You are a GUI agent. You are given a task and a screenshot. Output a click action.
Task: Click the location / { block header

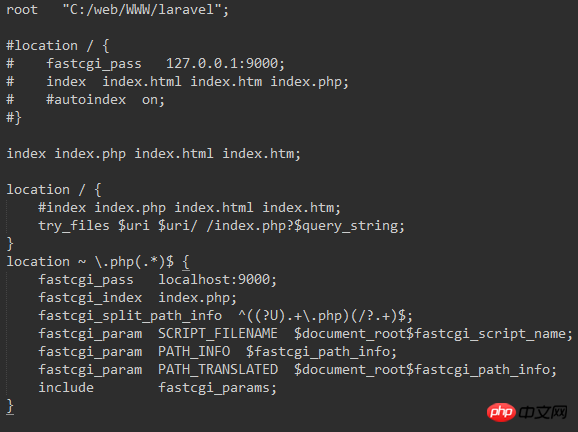pyautogui.click(x=54, y=190)
